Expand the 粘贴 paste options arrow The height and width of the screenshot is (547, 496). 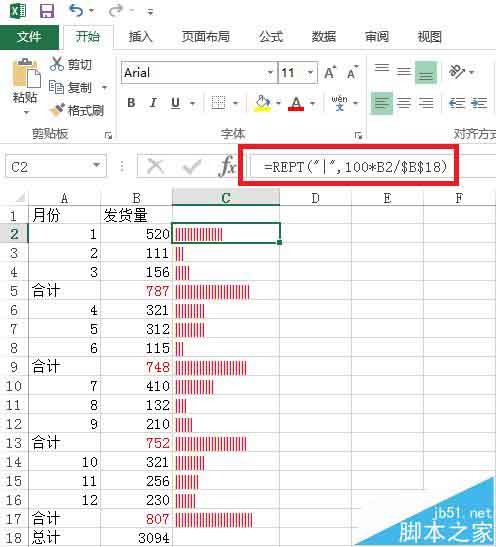[26, 113]
